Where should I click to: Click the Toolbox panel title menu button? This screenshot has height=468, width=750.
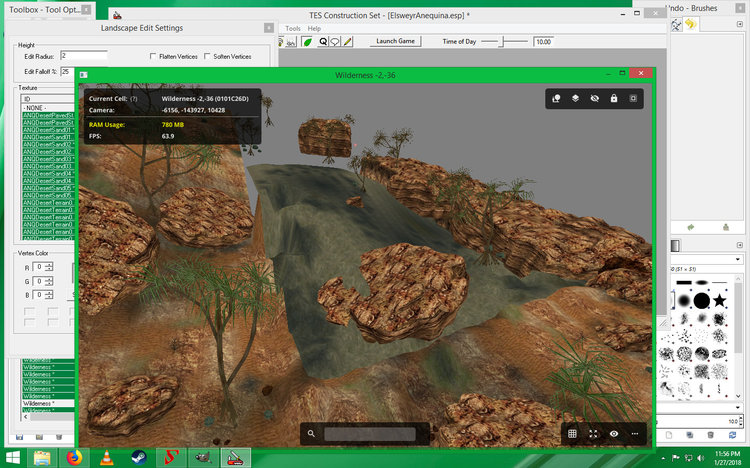point(86,10)
